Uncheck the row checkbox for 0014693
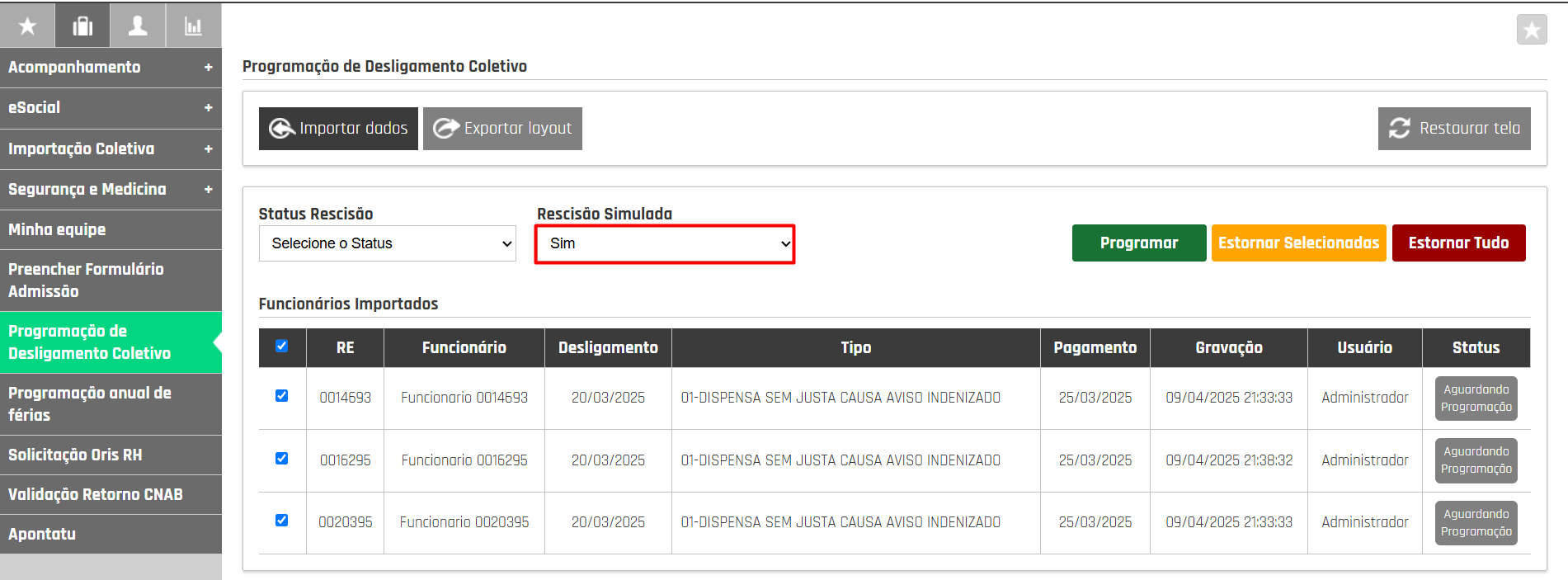The width and height of the screenshot is (1568, 580). [282, 396]
